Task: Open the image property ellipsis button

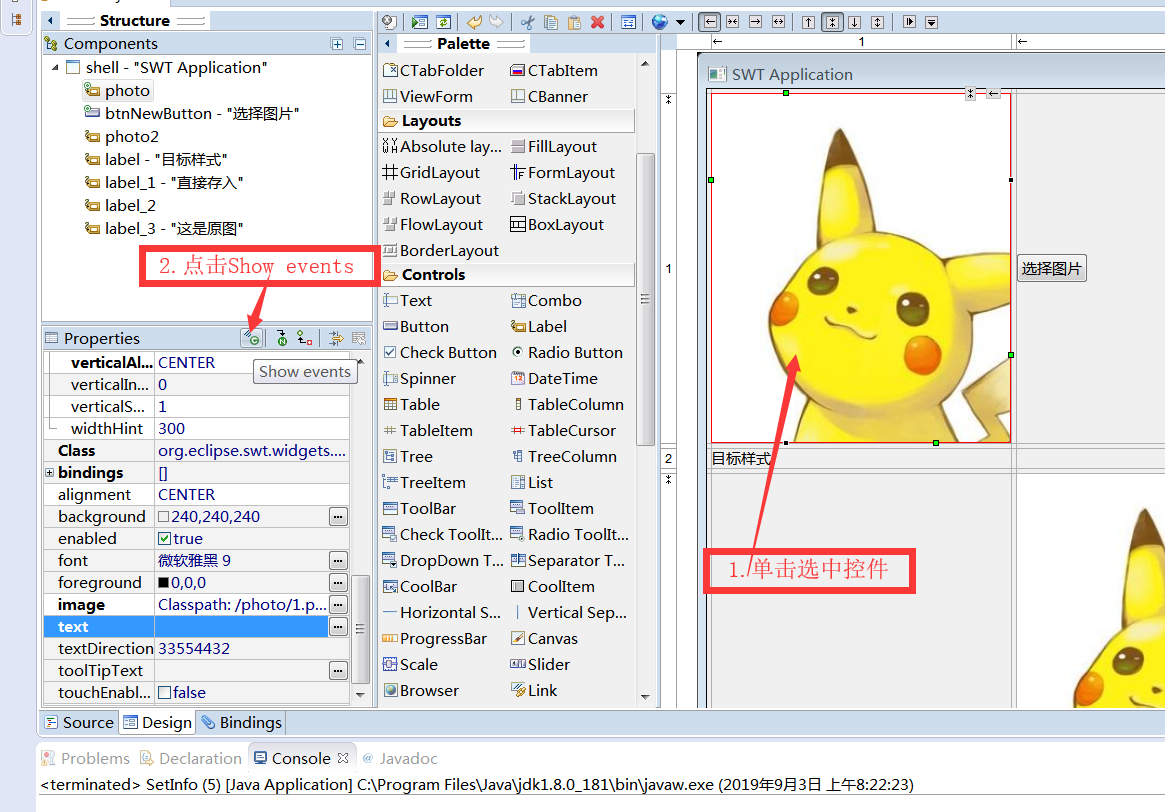Action: coord(338,605)
